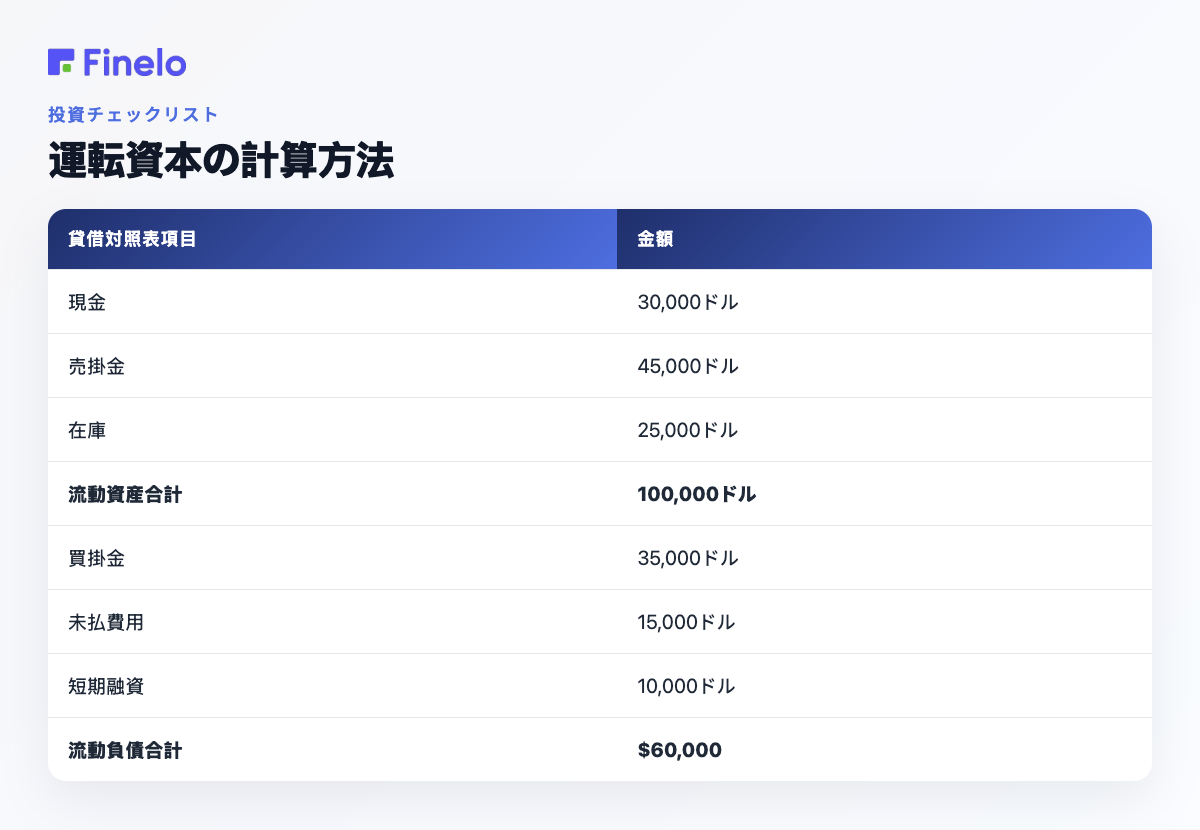Viewport: 1200px width, 830px height.
Task: Click the 貸借対照表項目 column header
Action: 132,239
